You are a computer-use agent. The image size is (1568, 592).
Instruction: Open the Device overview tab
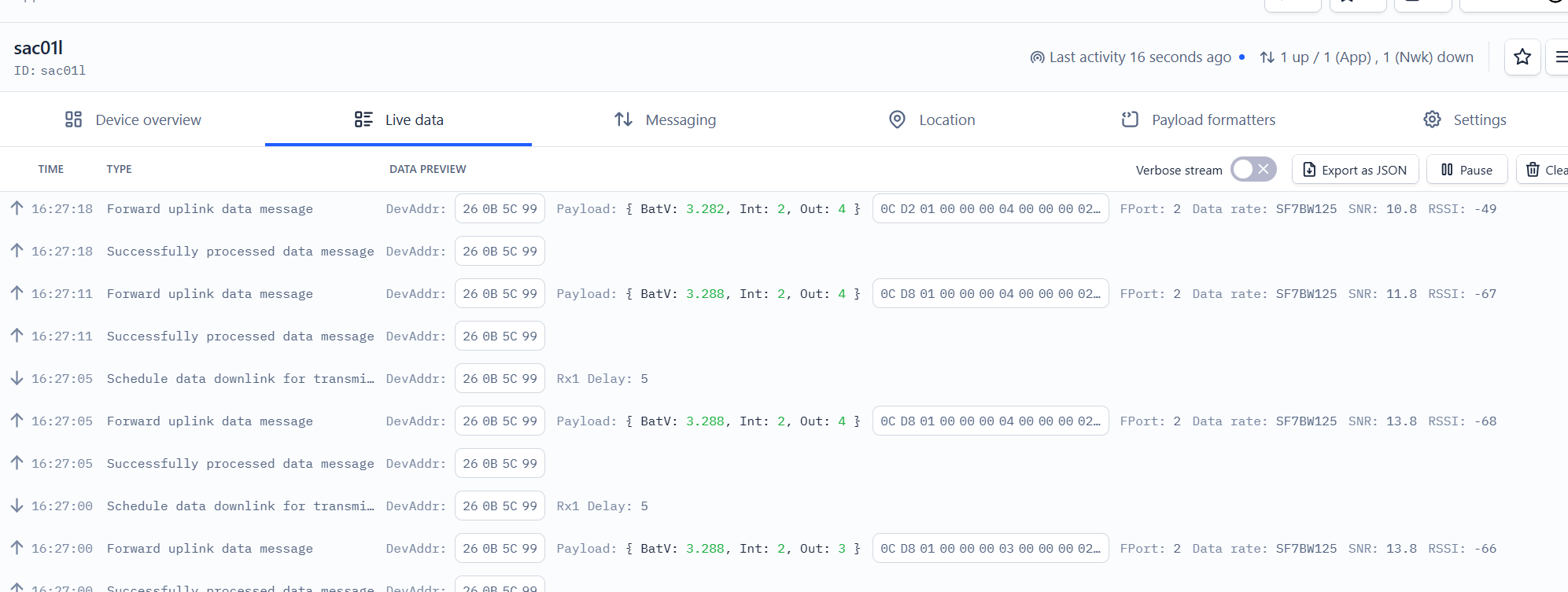133,120
